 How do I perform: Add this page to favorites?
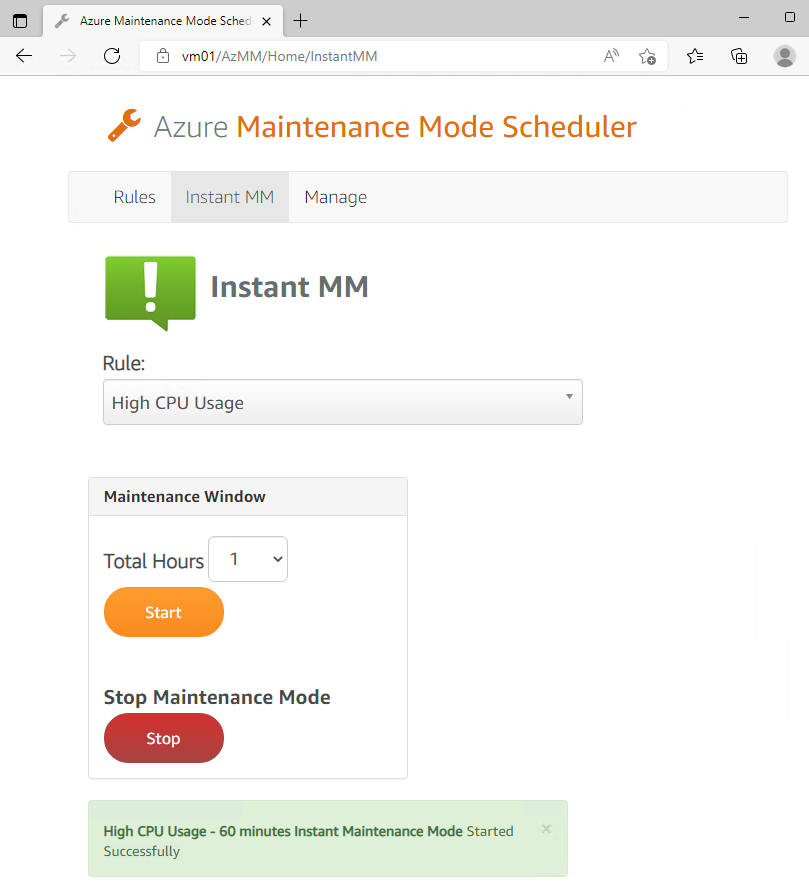tap(647, 56)
